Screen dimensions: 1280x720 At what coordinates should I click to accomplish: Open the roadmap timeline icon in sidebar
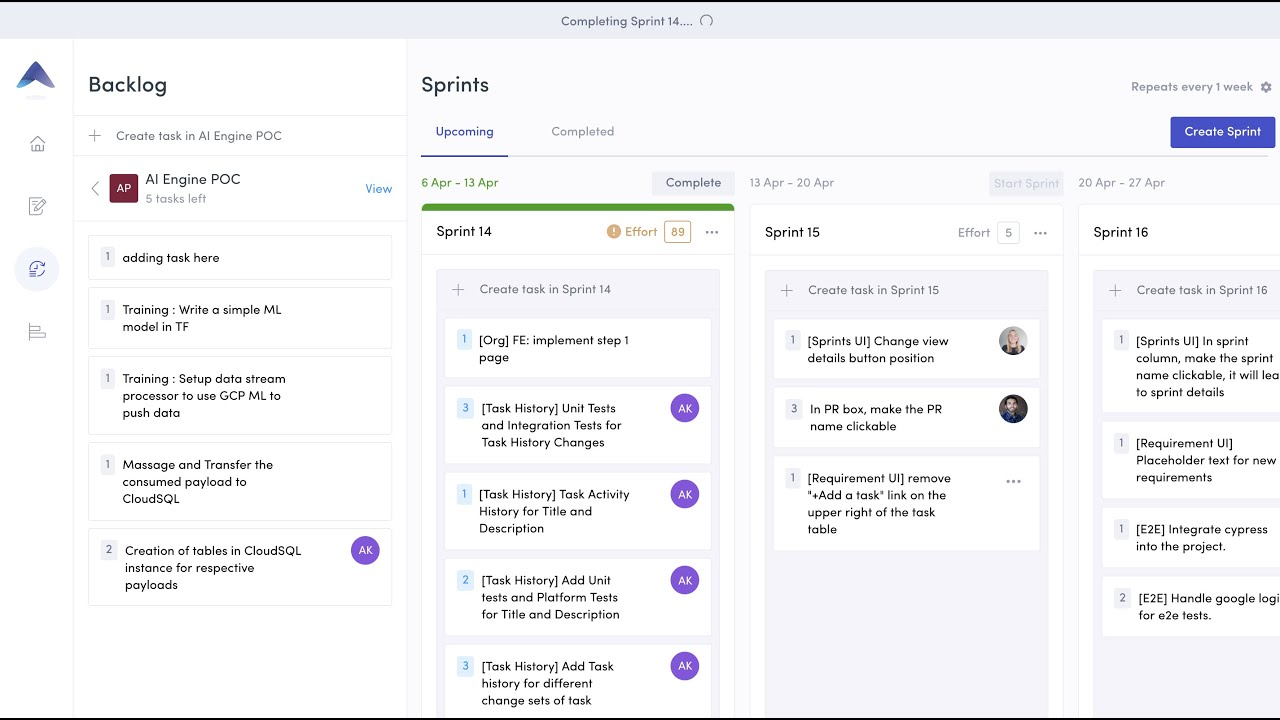tap(37, 332)
